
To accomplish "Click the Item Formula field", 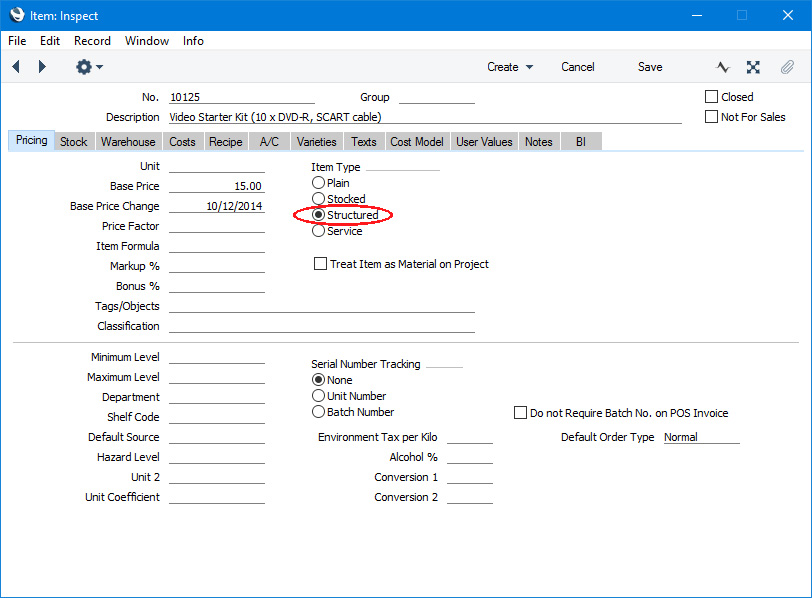I will (217, 246).
